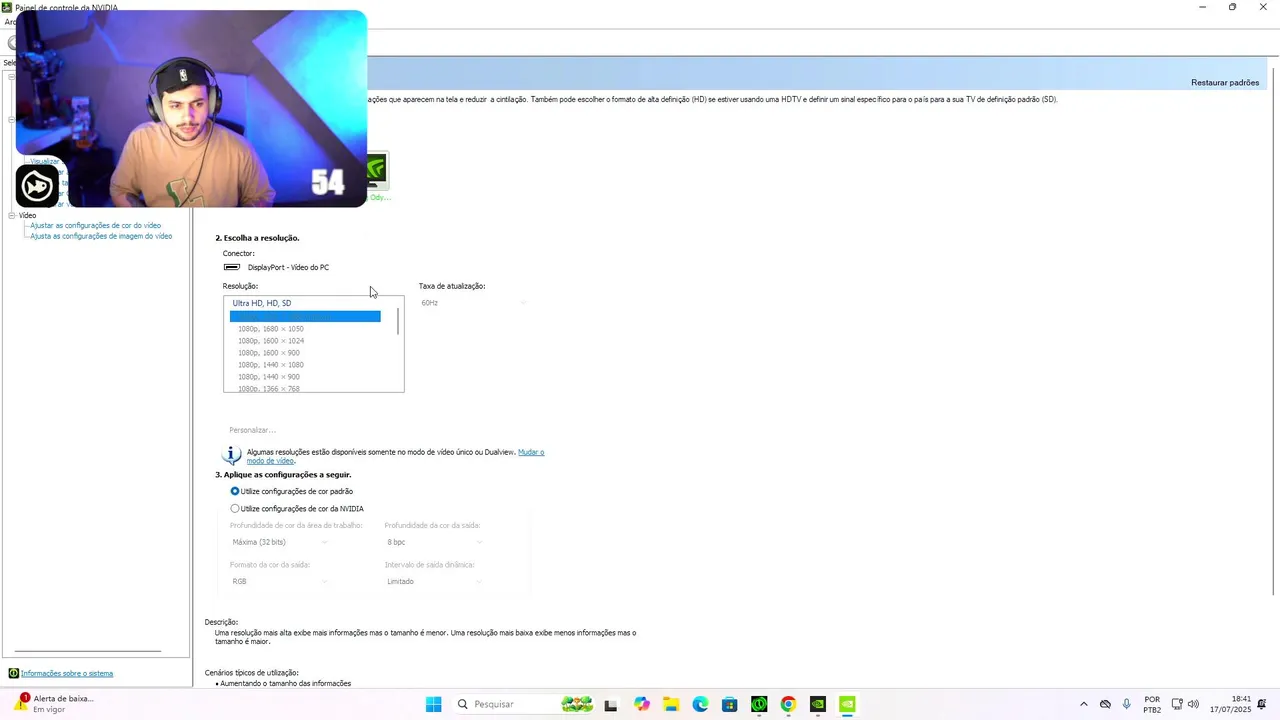The image size is (1280, 720).
Task: Click the info icon beside resolution note
Action: (232, 455)
